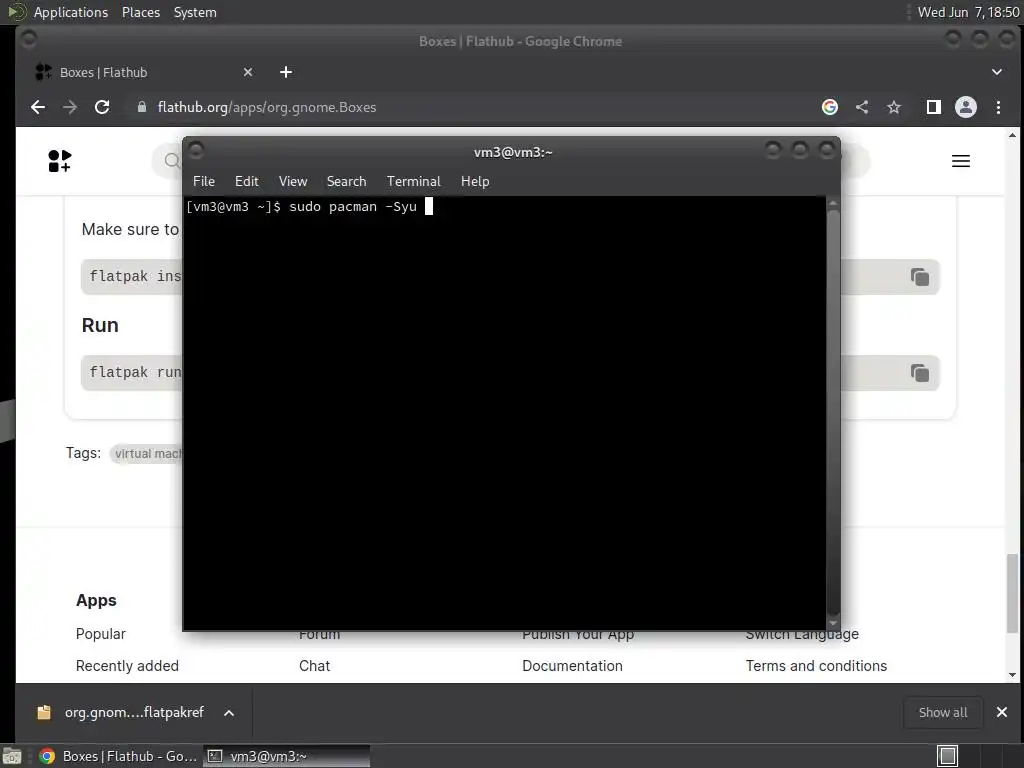The image size is (1024, 768).
Task: Click the Flathub search magnifier icon
Action: [172, 161]
